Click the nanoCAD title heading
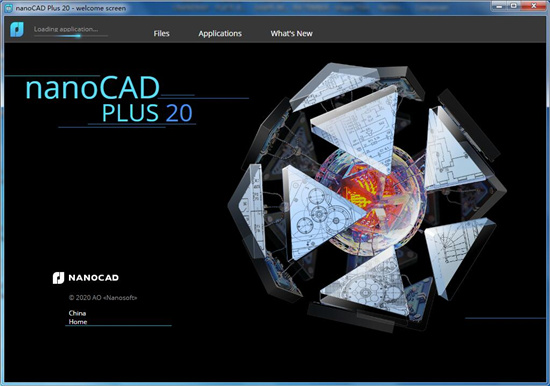This screenshot has width=550, height=386. pyautogui.click(x=93, y=88)
